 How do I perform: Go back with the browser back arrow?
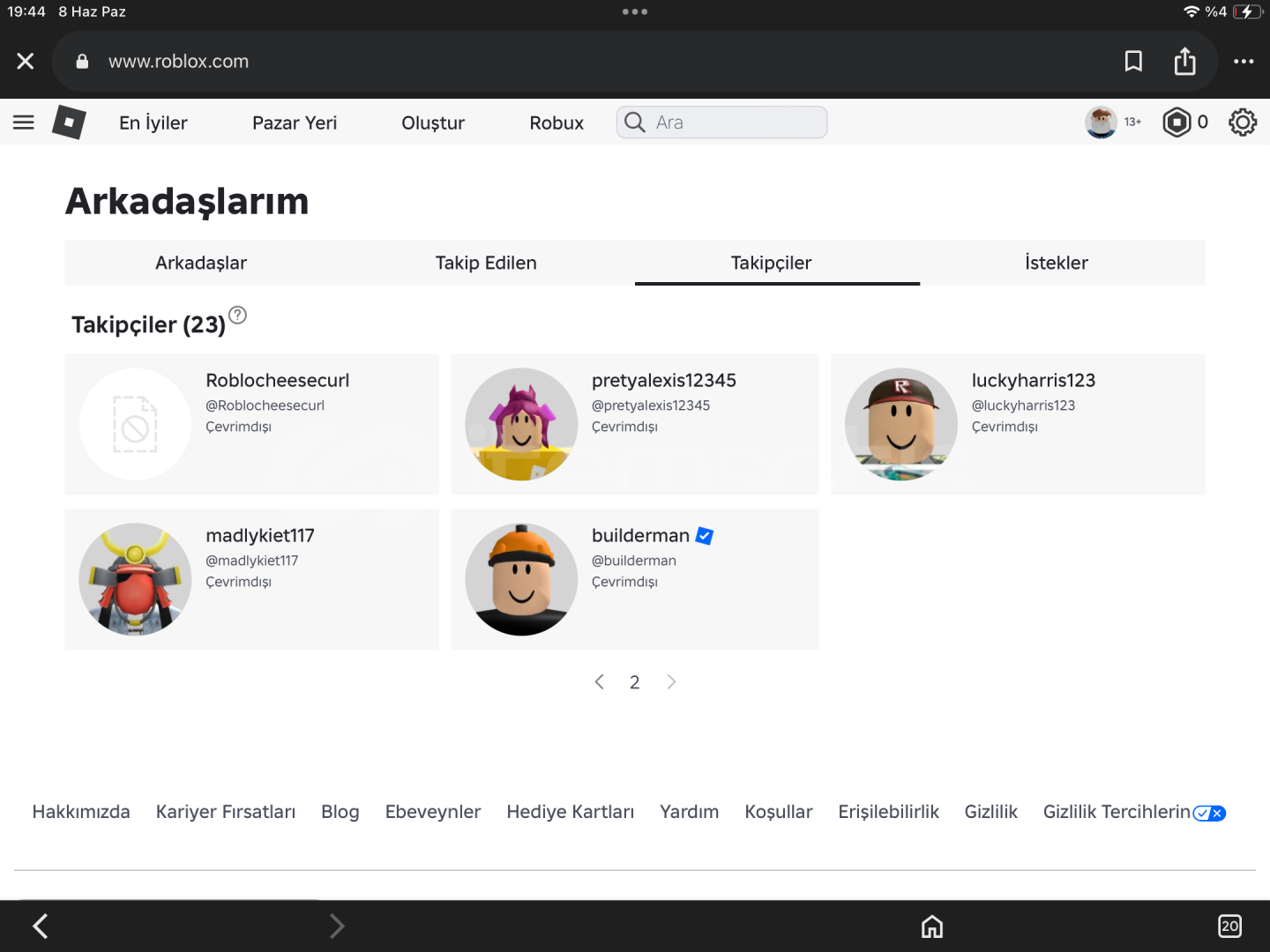coord(41,926)
